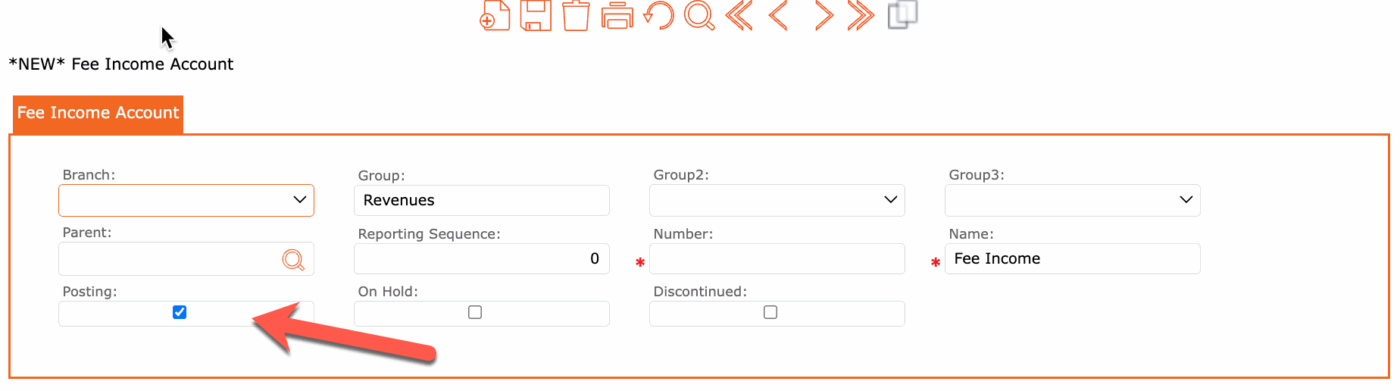
Task: Click the new record icon
Action: tap(495, 15)
